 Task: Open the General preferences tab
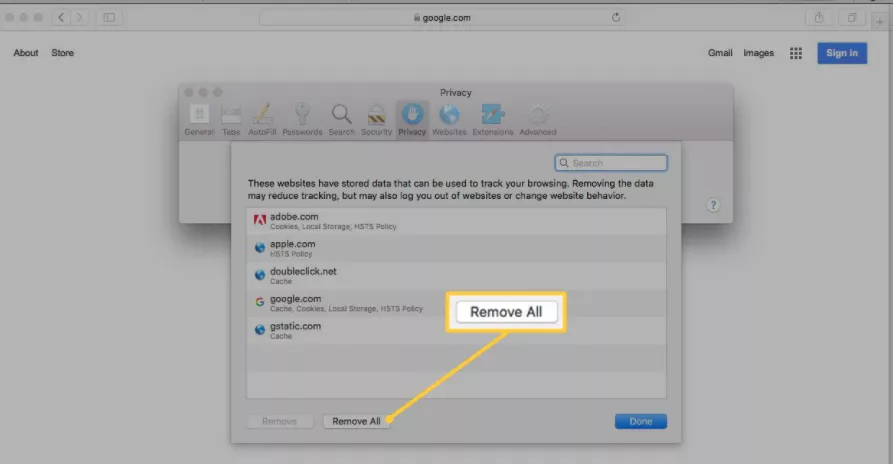199,120
